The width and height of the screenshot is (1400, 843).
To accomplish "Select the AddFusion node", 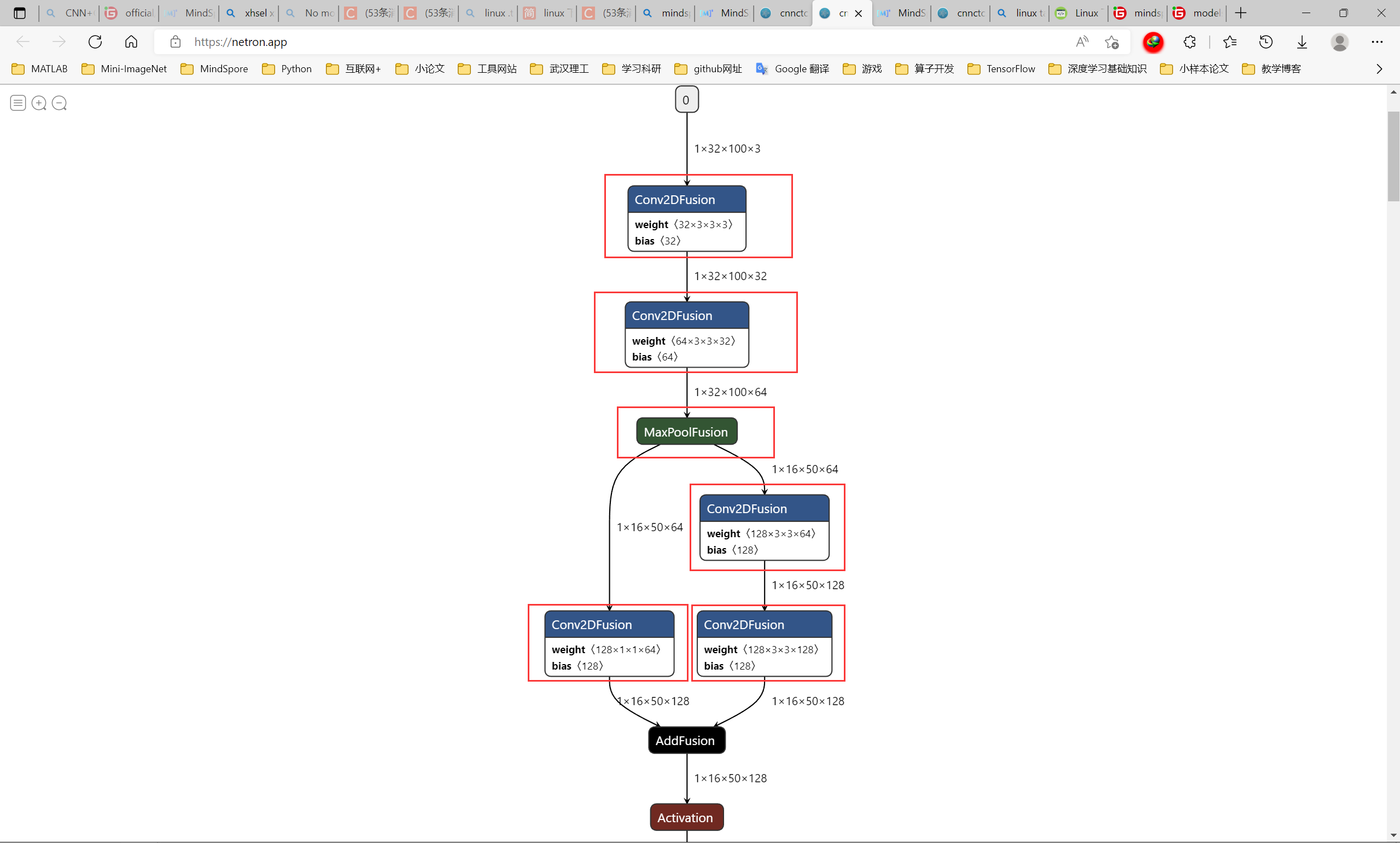I will [x=685, y=740].
